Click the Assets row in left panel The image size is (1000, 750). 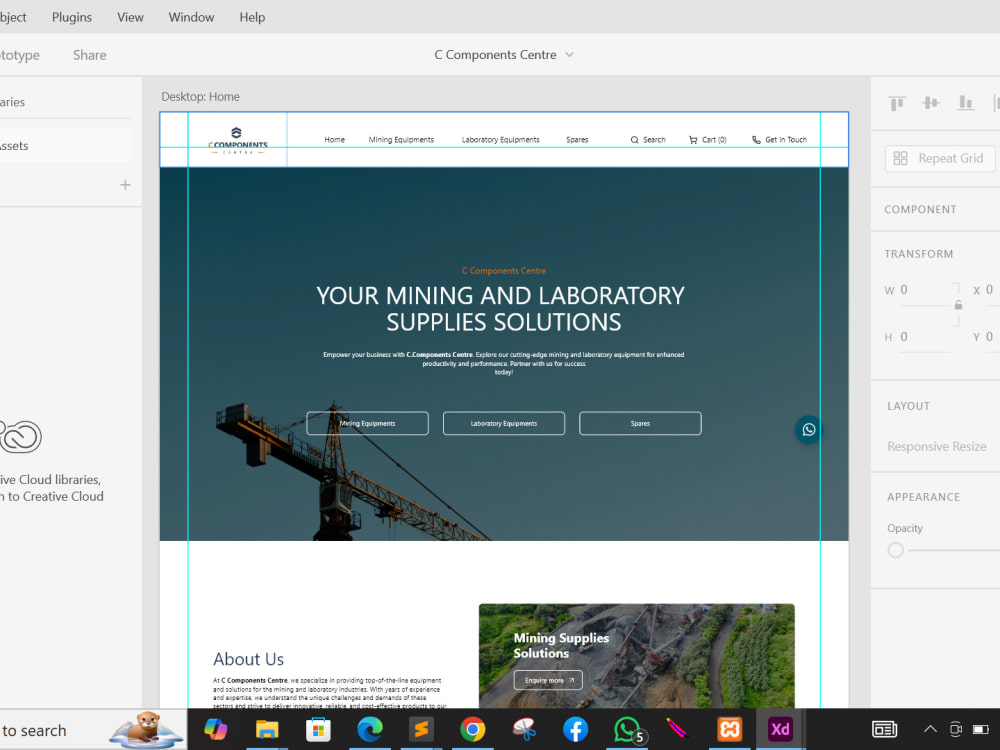pyautogui.click(x=64, y=145)
